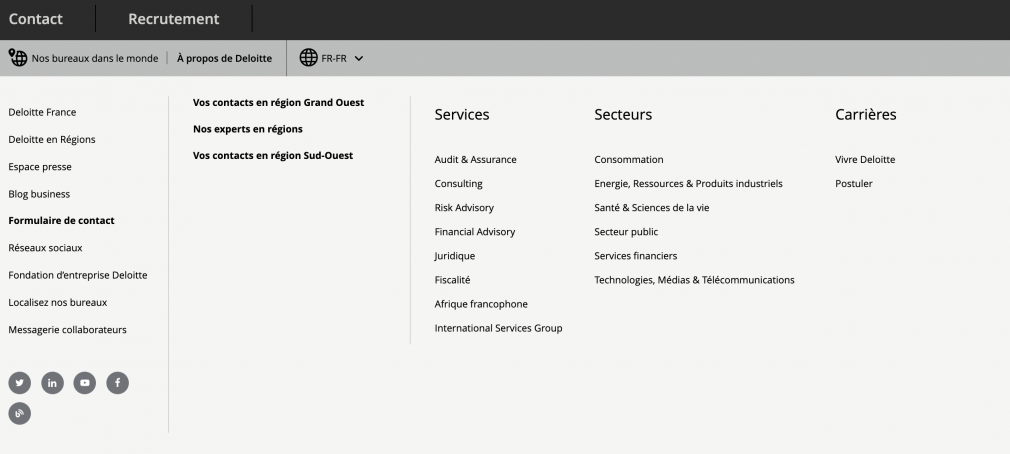Open Deloitte en Régions
The height and width of the screenshot is (454, 1010).
pyautogui.click(x=52, y=140)
